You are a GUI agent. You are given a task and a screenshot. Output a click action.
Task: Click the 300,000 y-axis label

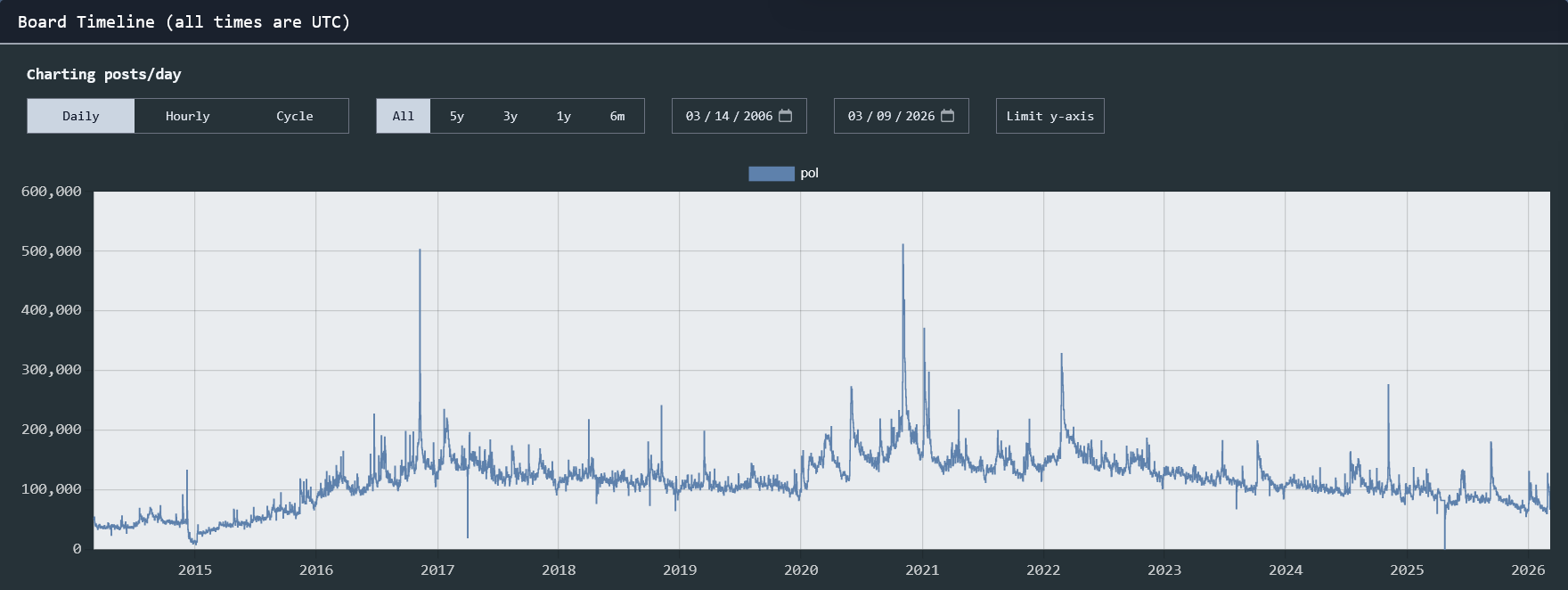click(x=52, y=370)
